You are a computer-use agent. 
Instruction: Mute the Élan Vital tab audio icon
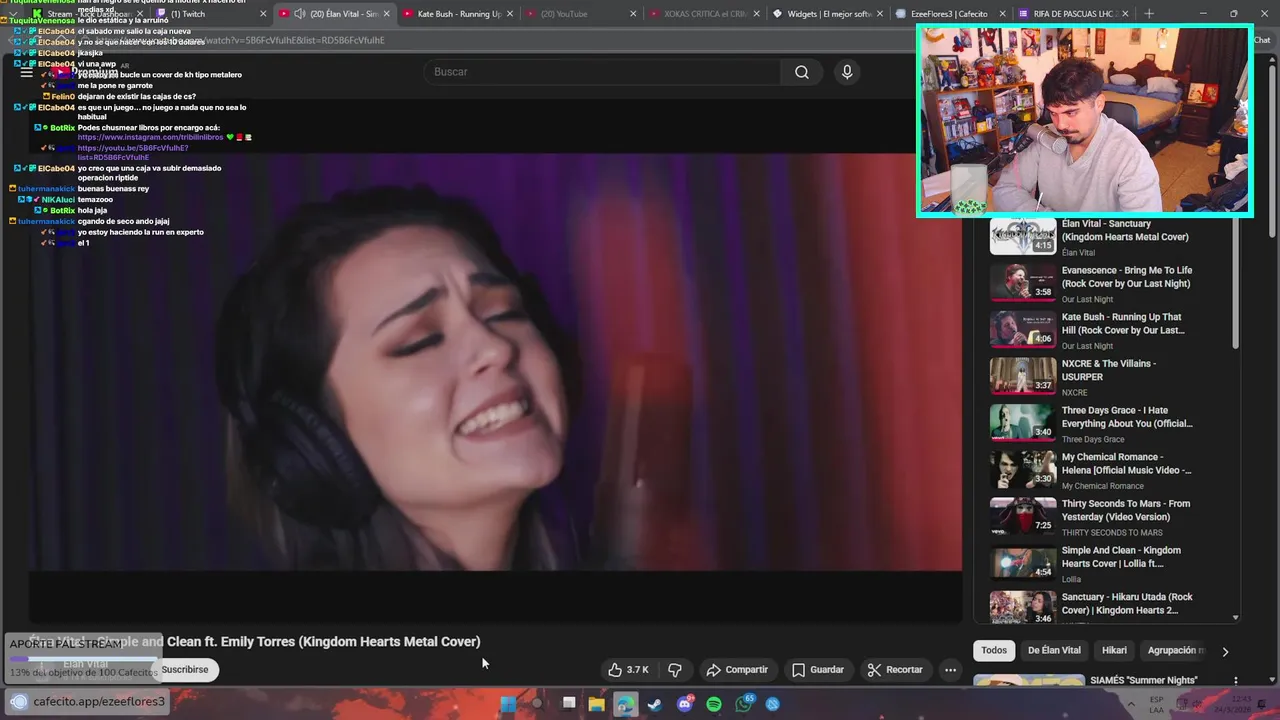(300, 14)
